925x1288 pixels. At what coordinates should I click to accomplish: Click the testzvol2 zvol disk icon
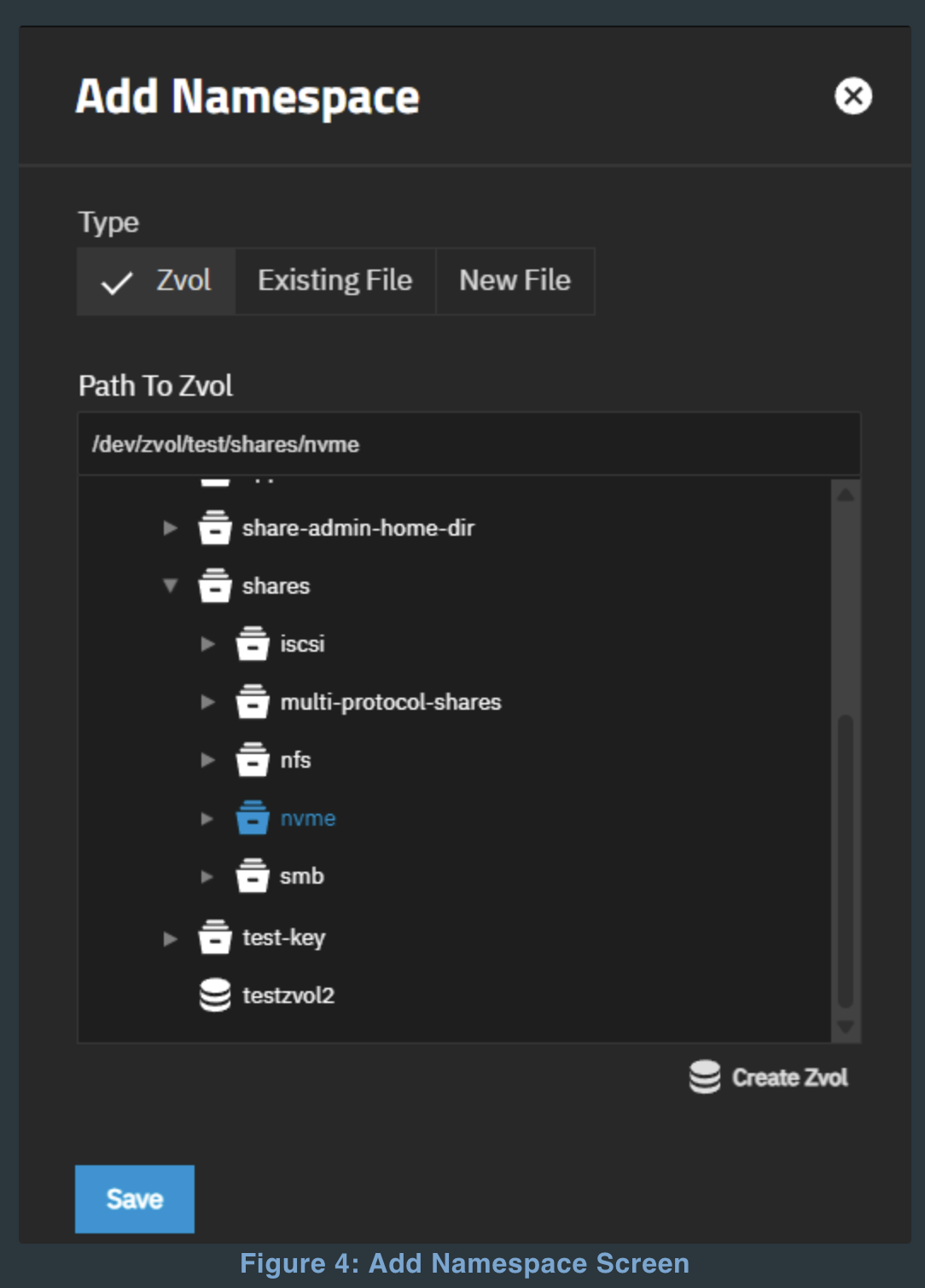[215, 995]
